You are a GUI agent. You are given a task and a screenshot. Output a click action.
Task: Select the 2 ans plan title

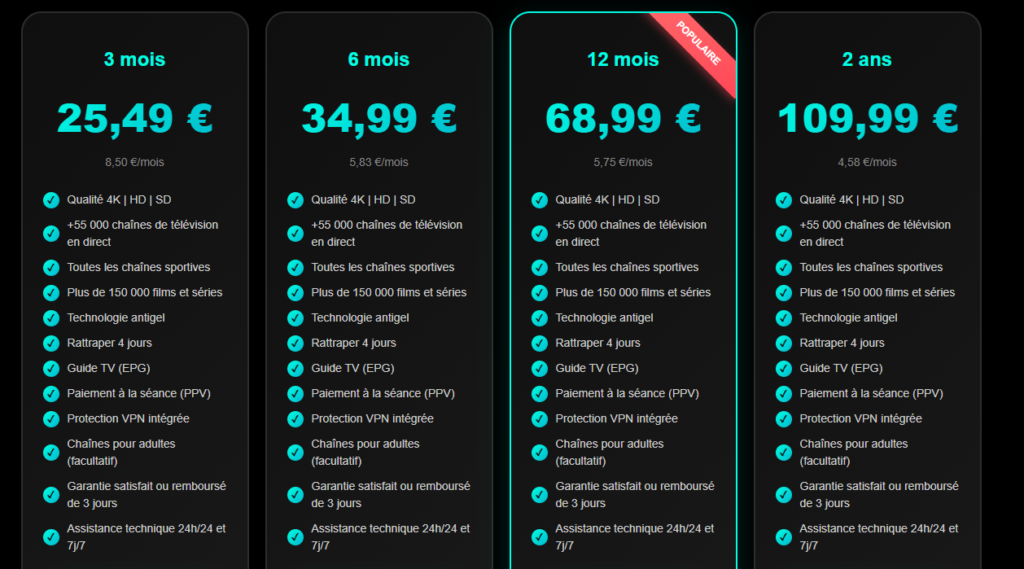pyautogui.click(x=867, y=60)
